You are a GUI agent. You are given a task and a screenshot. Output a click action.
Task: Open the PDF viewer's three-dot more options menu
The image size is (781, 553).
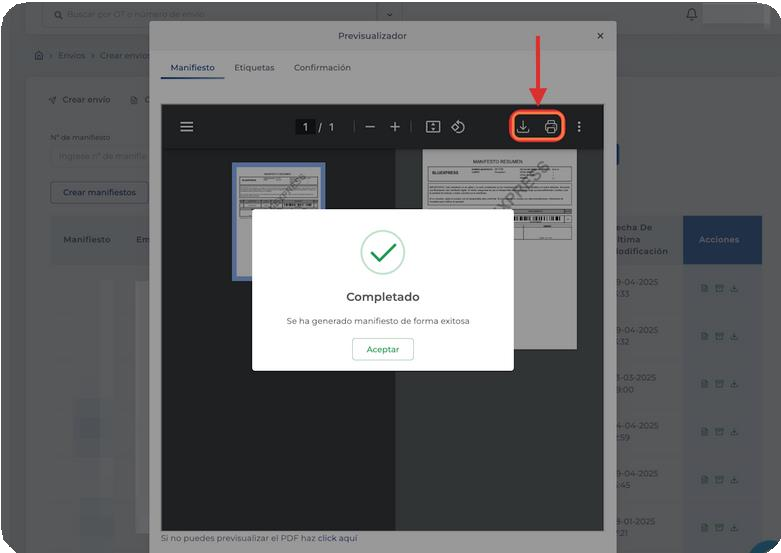(x=579, y=127)
